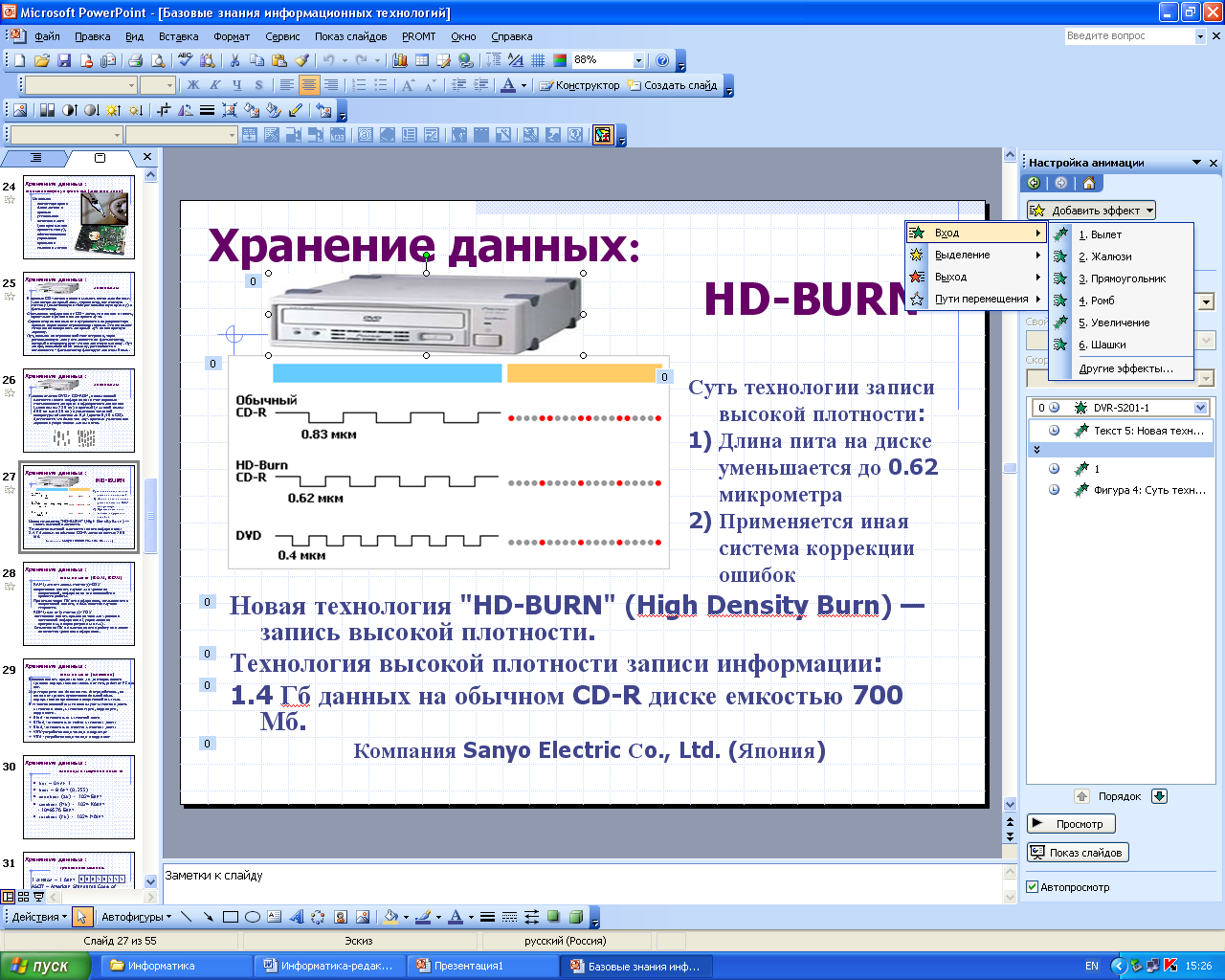Click the Просмотр preview button
Screen dimensions: 1225x980
click(1071, 824)
